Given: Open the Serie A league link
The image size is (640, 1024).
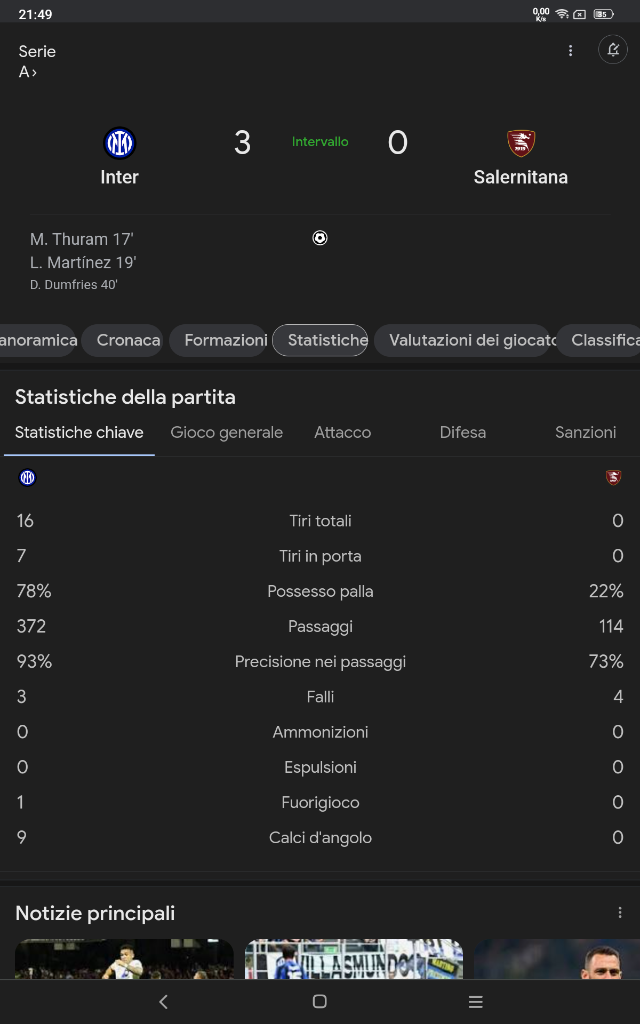Looking at the screenshot, I should [37, 61].
